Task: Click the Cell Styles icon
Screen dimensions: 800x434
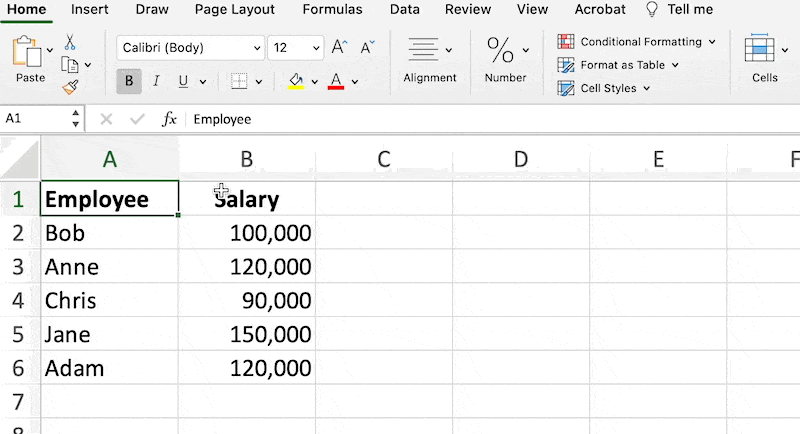Action: 566,88
